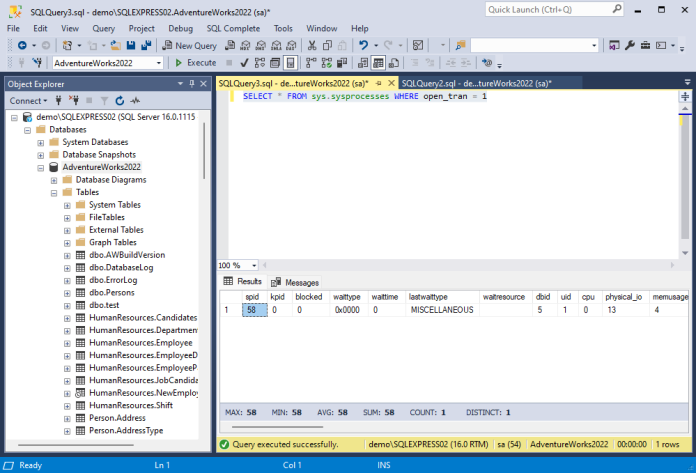The image size is (696, 473).
Task: Expand the dbo.Persons table node
Action: [67, 293]
